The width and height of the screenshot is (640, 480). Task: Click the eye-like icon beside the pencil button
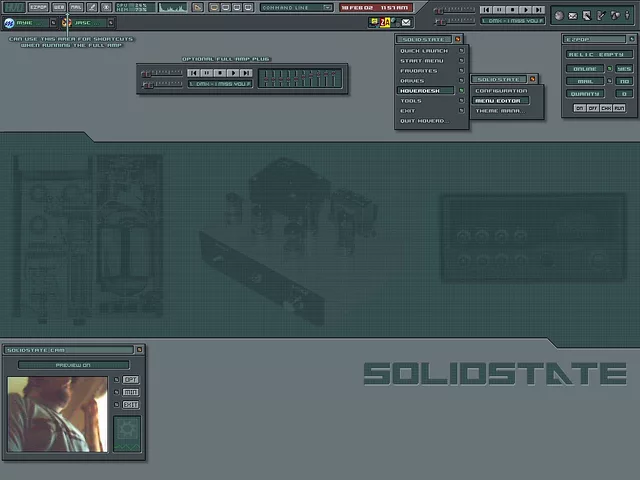pyautogui.click(x=106, y=7)
